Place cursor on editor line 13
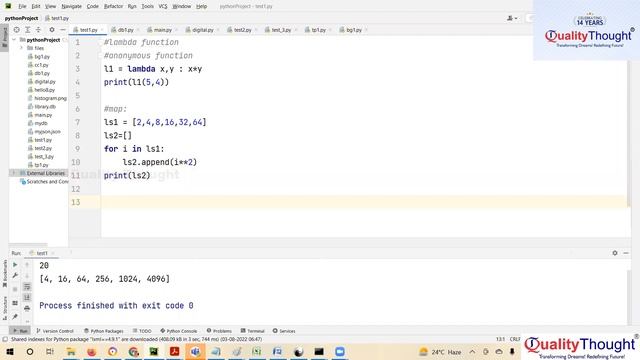The height and width of the screenshot is (360, 640). [x=365, y=202]
